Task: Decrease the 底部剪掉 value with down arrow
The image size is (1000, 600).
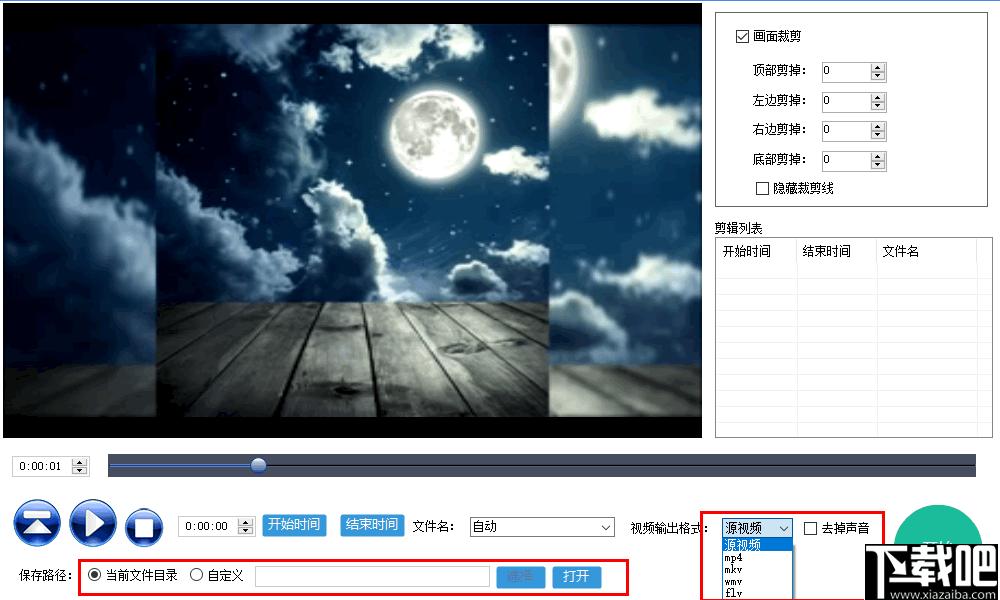Action: [878, 165]
